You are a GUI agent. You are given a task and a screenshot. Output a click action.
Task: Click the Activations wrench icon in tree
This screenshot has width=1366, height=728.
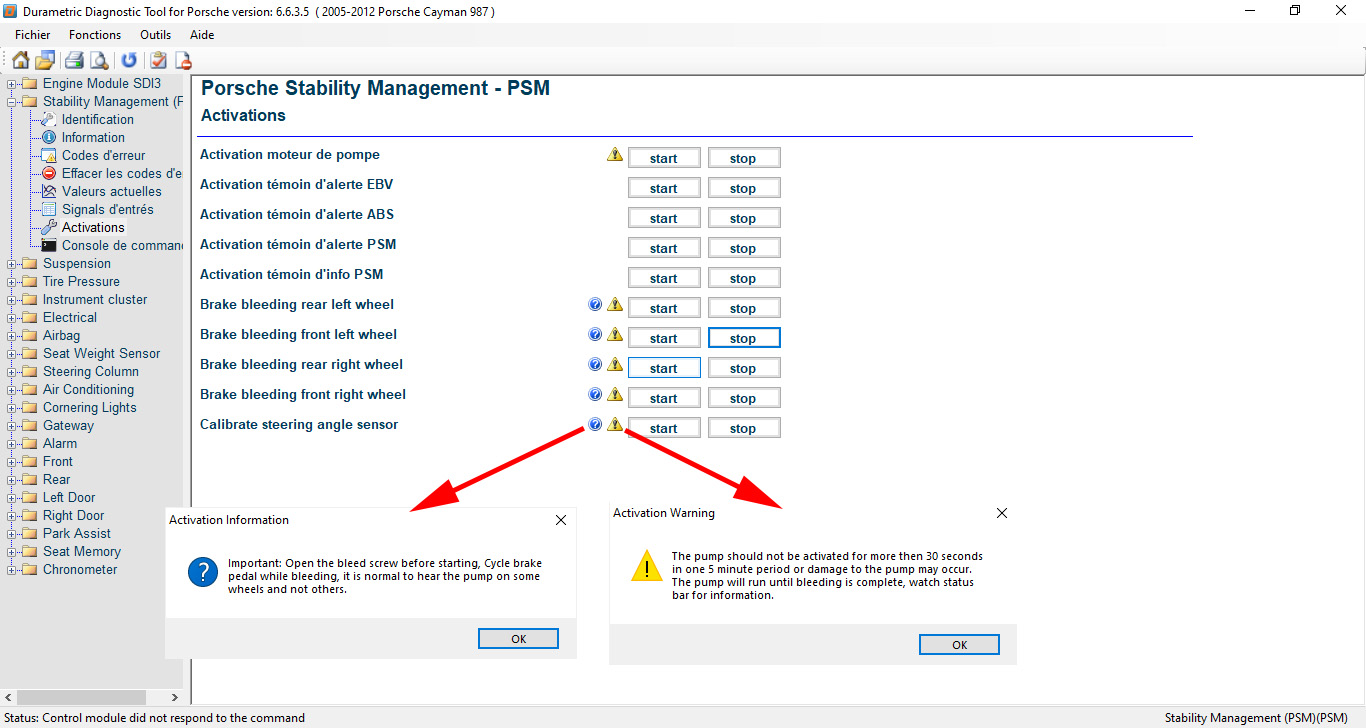point(49,227)
